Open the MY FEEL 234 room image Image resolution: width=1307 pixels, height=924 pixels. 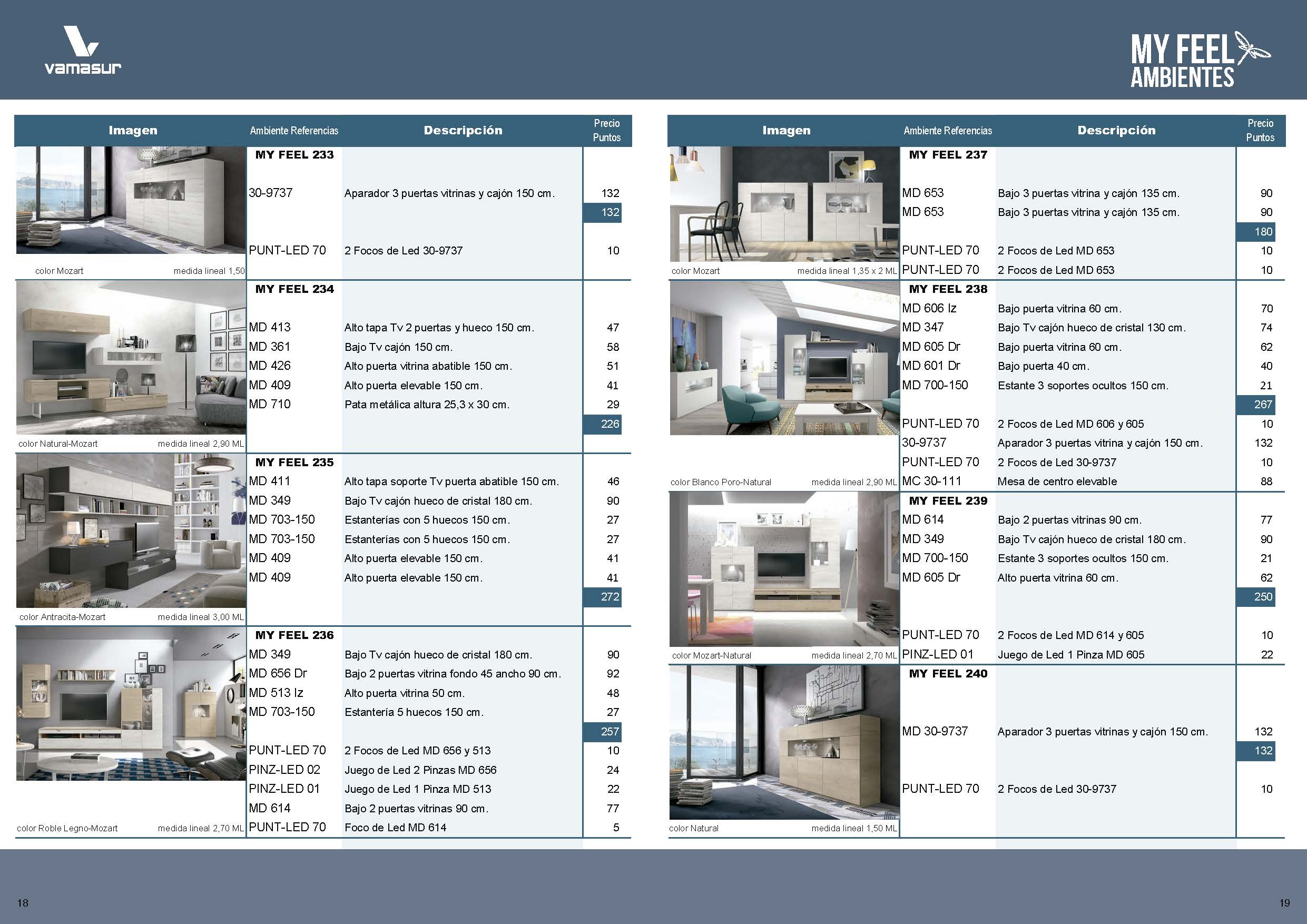pos(131,358)
